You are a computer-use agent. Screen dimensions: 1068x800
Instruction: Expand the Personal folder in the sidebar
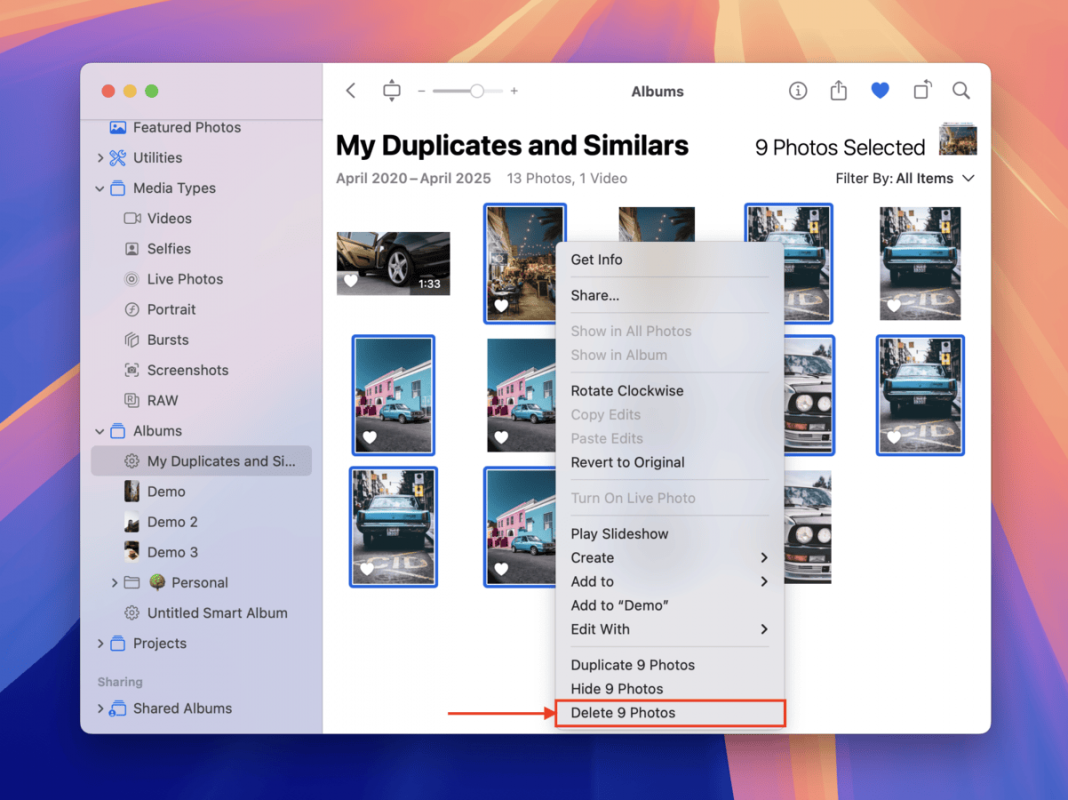[113, 582]
